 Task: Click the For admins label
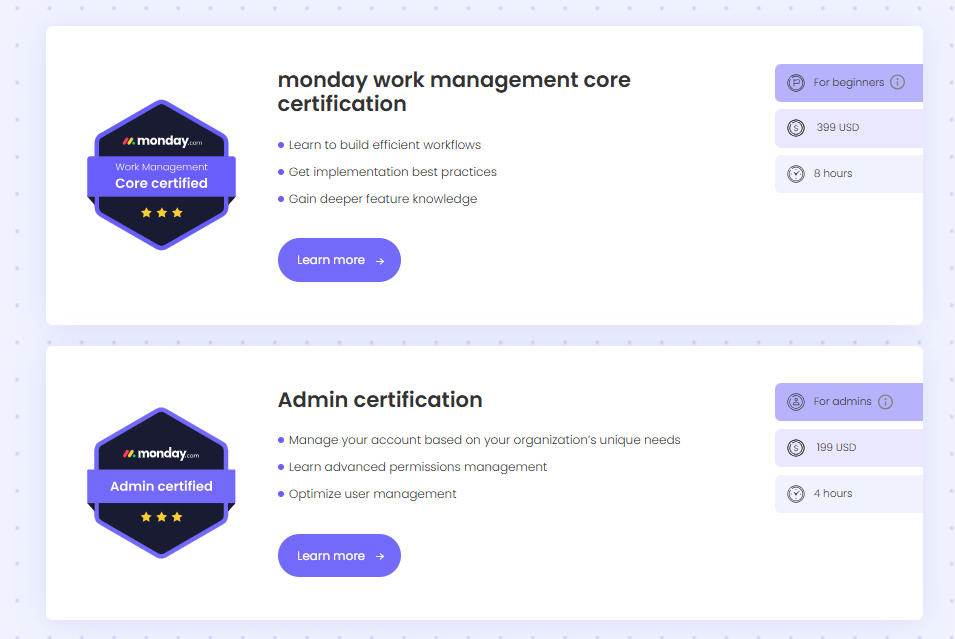click(x=842, y=402)
